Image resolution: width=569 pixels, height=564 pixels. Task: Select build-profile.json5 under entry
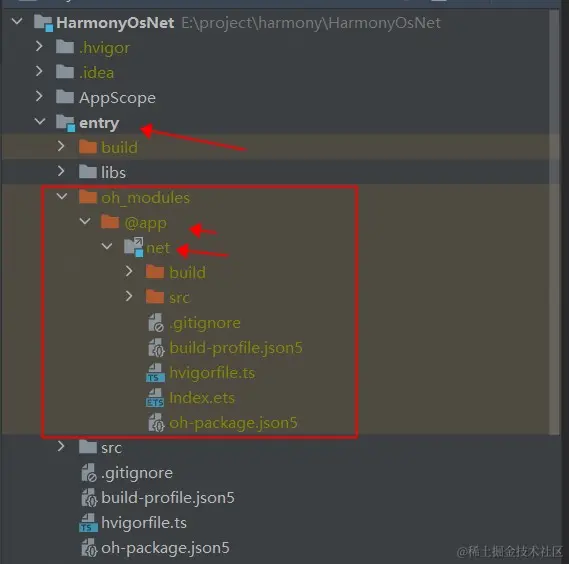168,498
